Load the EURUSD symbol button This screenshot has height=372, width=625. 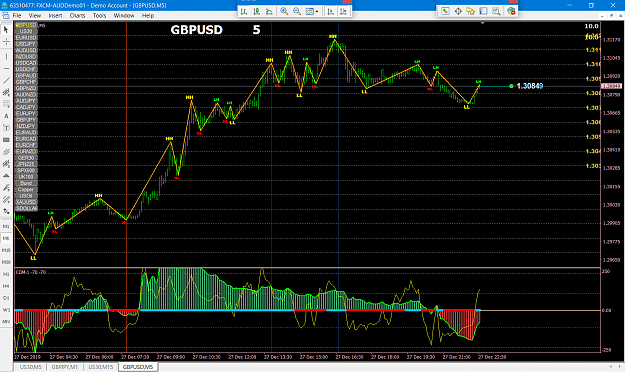coord(26,38)
